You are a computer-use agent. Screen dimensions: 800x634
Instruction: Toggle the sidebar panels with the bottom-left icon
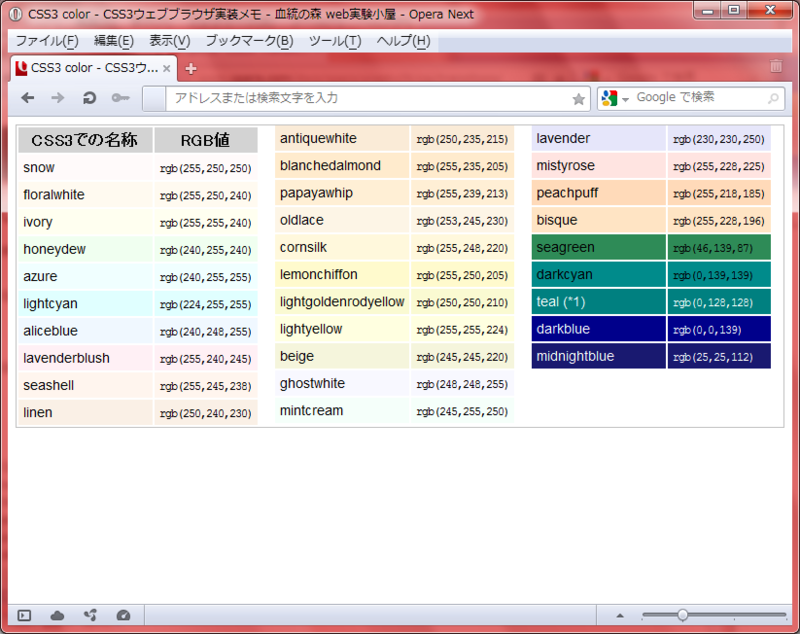[23, 616]
